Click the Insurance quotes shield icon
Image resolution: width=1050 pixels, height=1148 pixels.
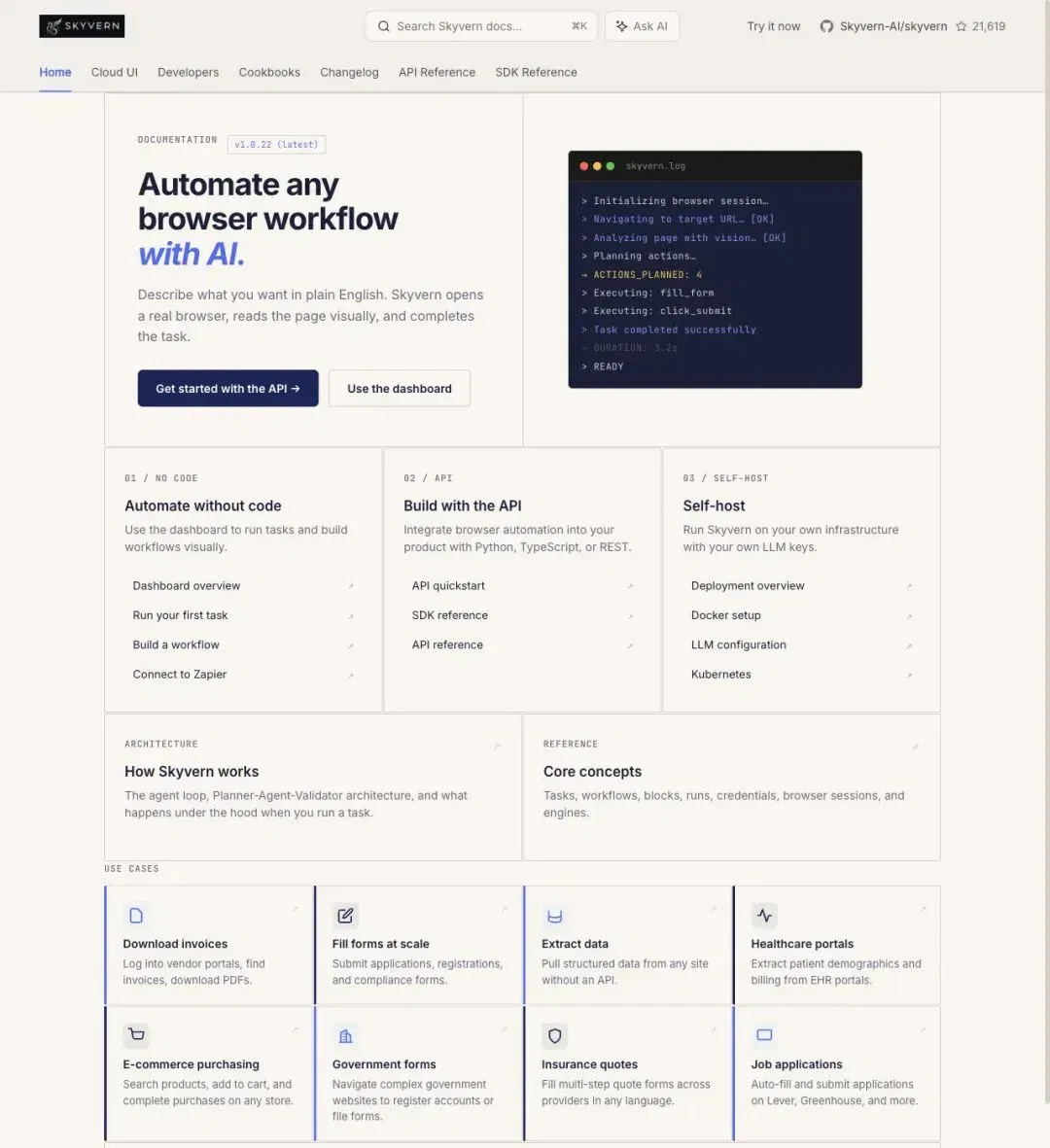(x=555, y=1035)
